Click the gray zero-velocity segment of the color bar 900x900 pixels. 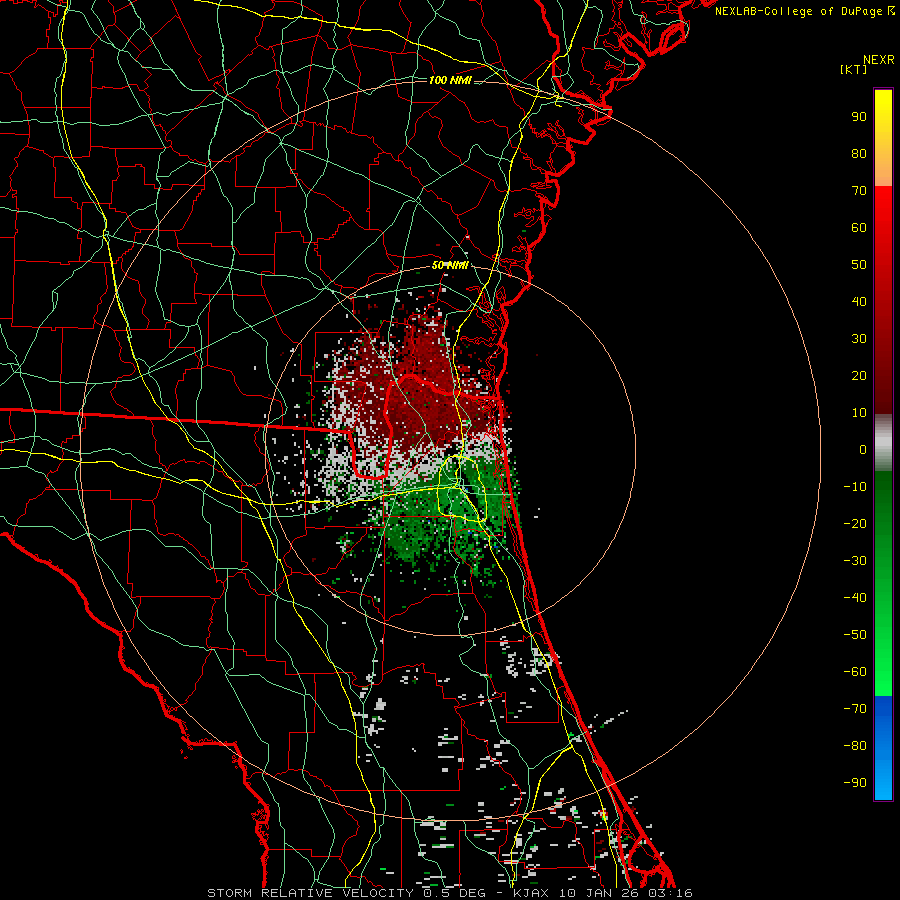tap(883, 443)
